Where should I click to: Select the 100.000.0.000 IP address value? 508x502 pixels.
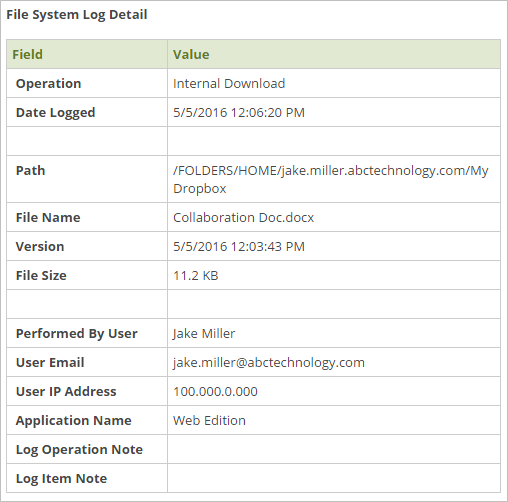click(215, 391)
